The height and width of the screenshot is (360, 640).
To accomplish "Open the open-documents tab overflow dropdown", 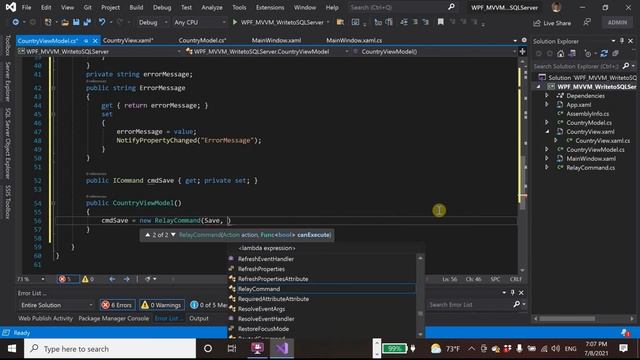I will tap(515, 40).
